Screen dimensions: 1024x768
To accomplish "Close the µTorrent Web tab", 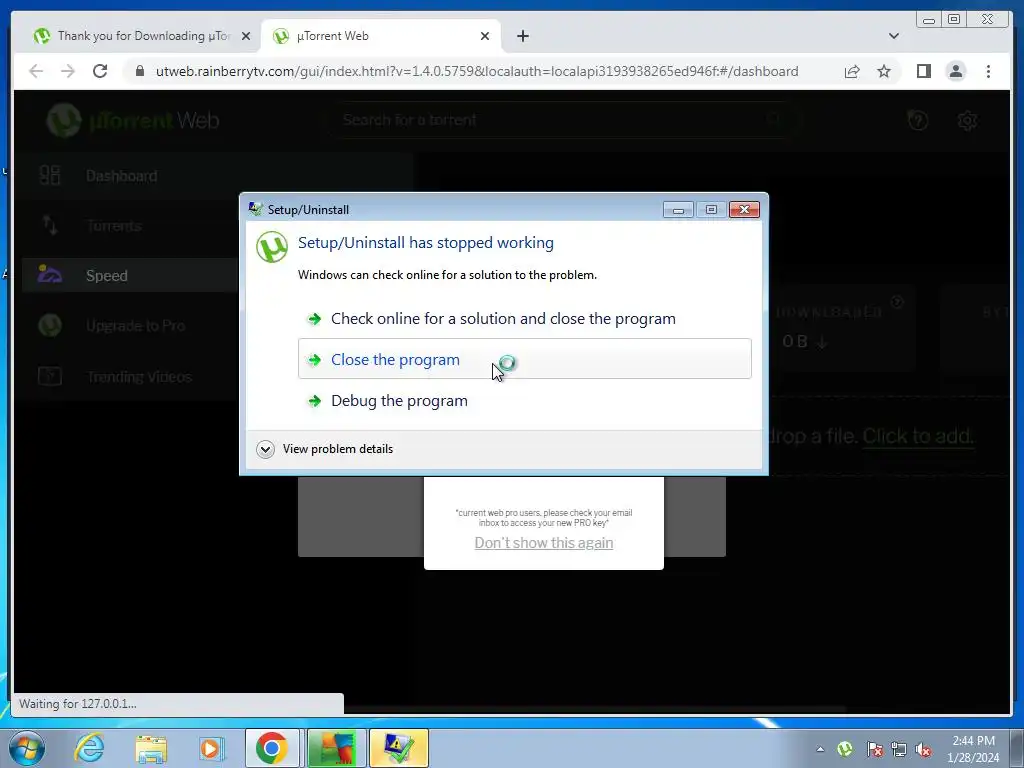I will point(485,36).
